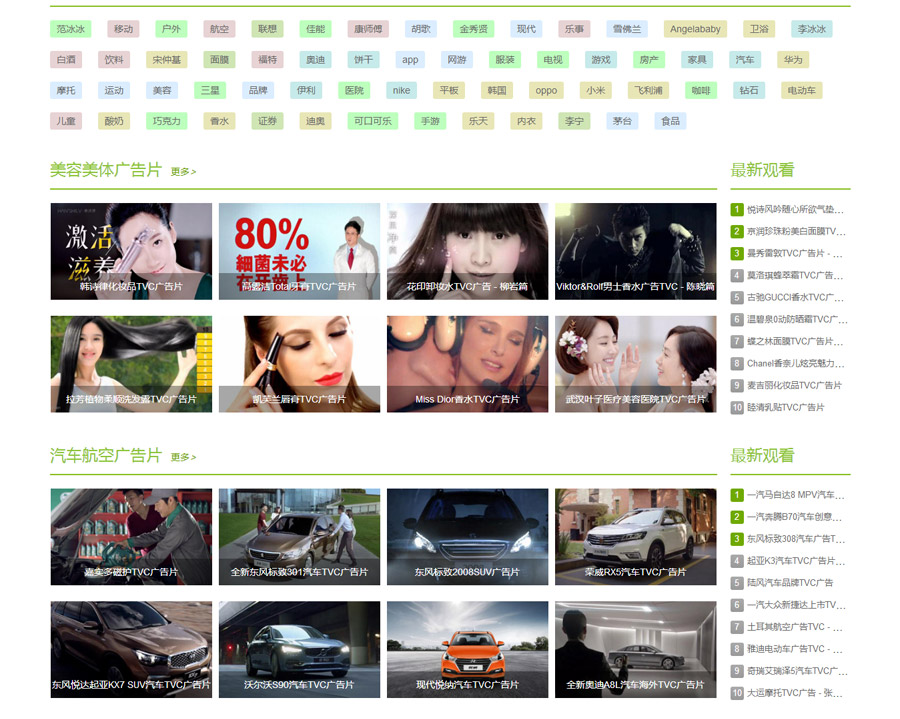Open ranked item 土耳其航空广告TVC
This screenshot has height=719, width=900.
(794, 627)
